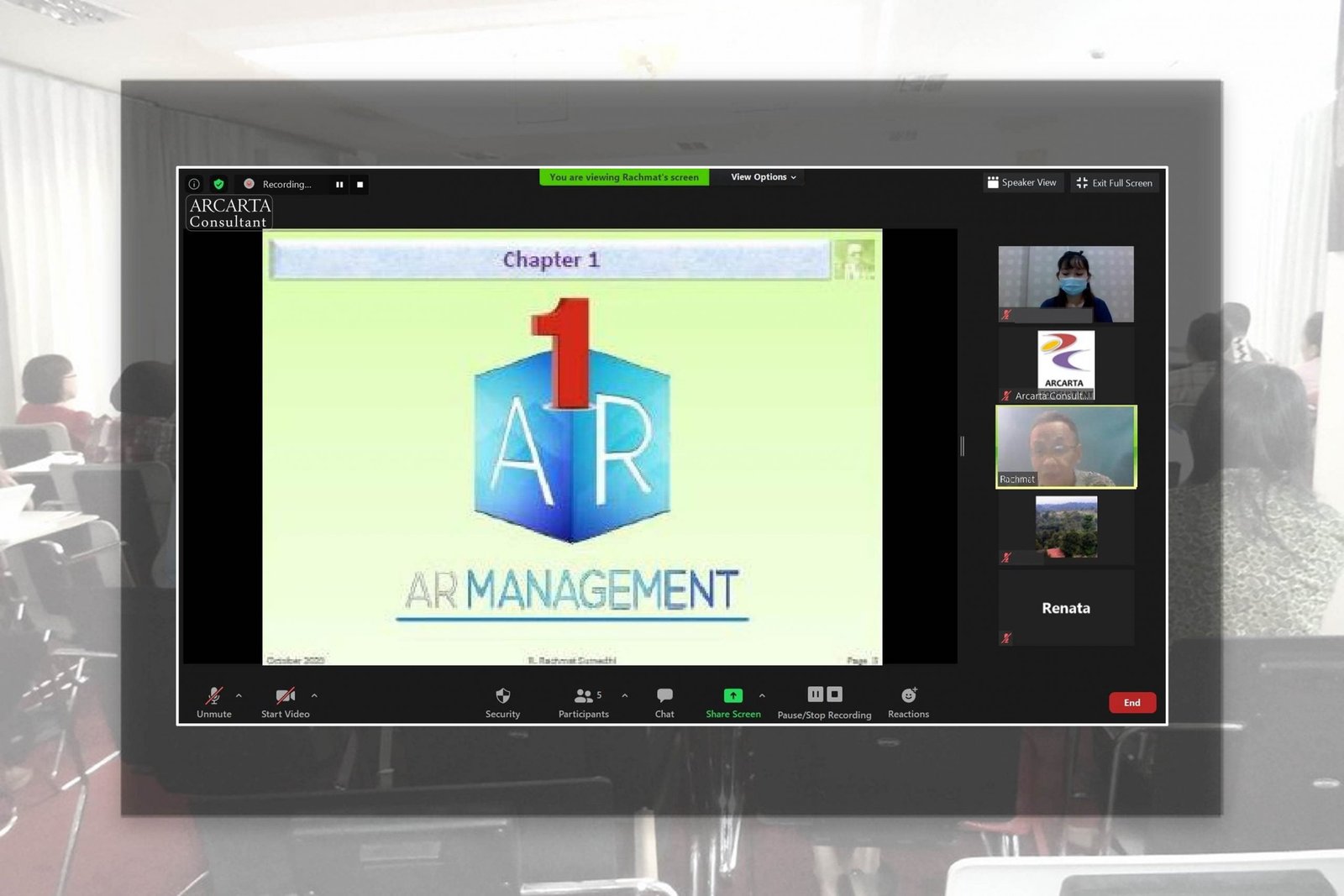The height and width of the screenshot is (896, 1344).
Task: Switch to Speaker View
Action: [x=1022, y=183]
